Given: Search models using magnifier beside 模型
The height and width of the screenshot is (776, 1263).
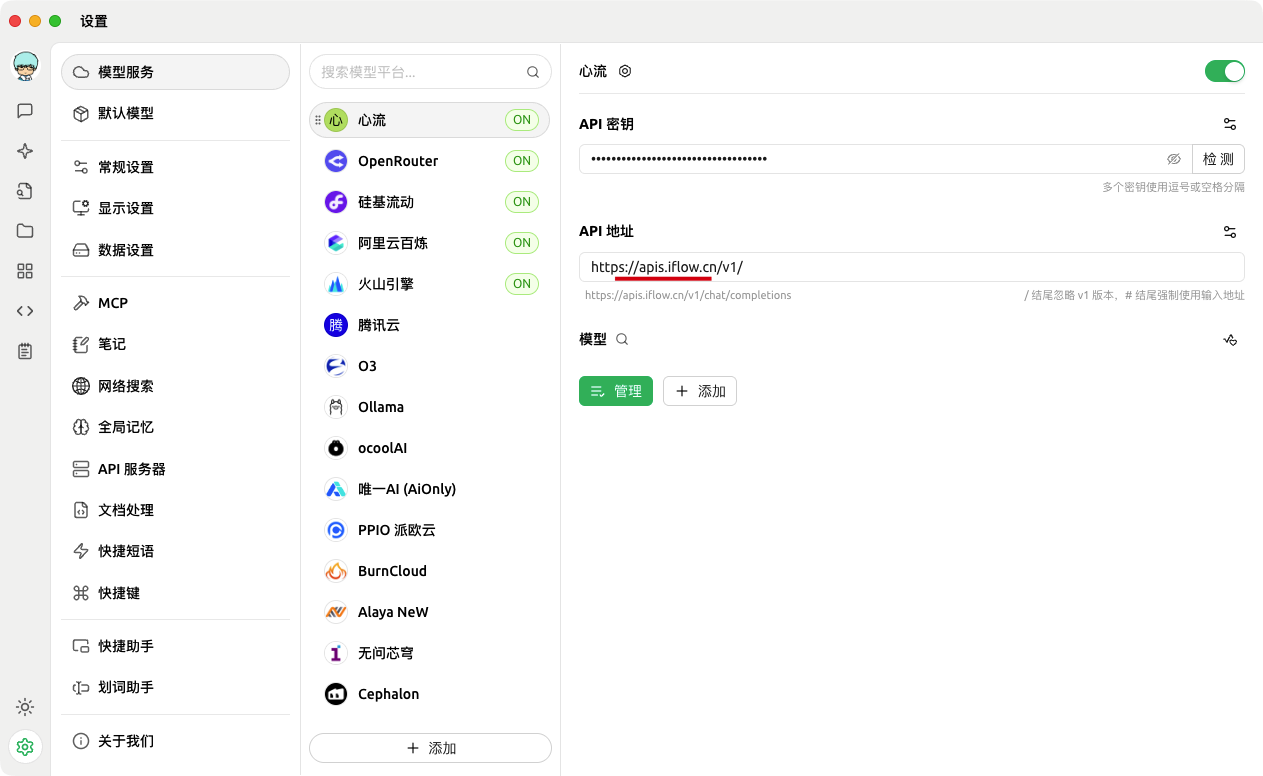Looking at the screenshot, I should pos(622,339).
